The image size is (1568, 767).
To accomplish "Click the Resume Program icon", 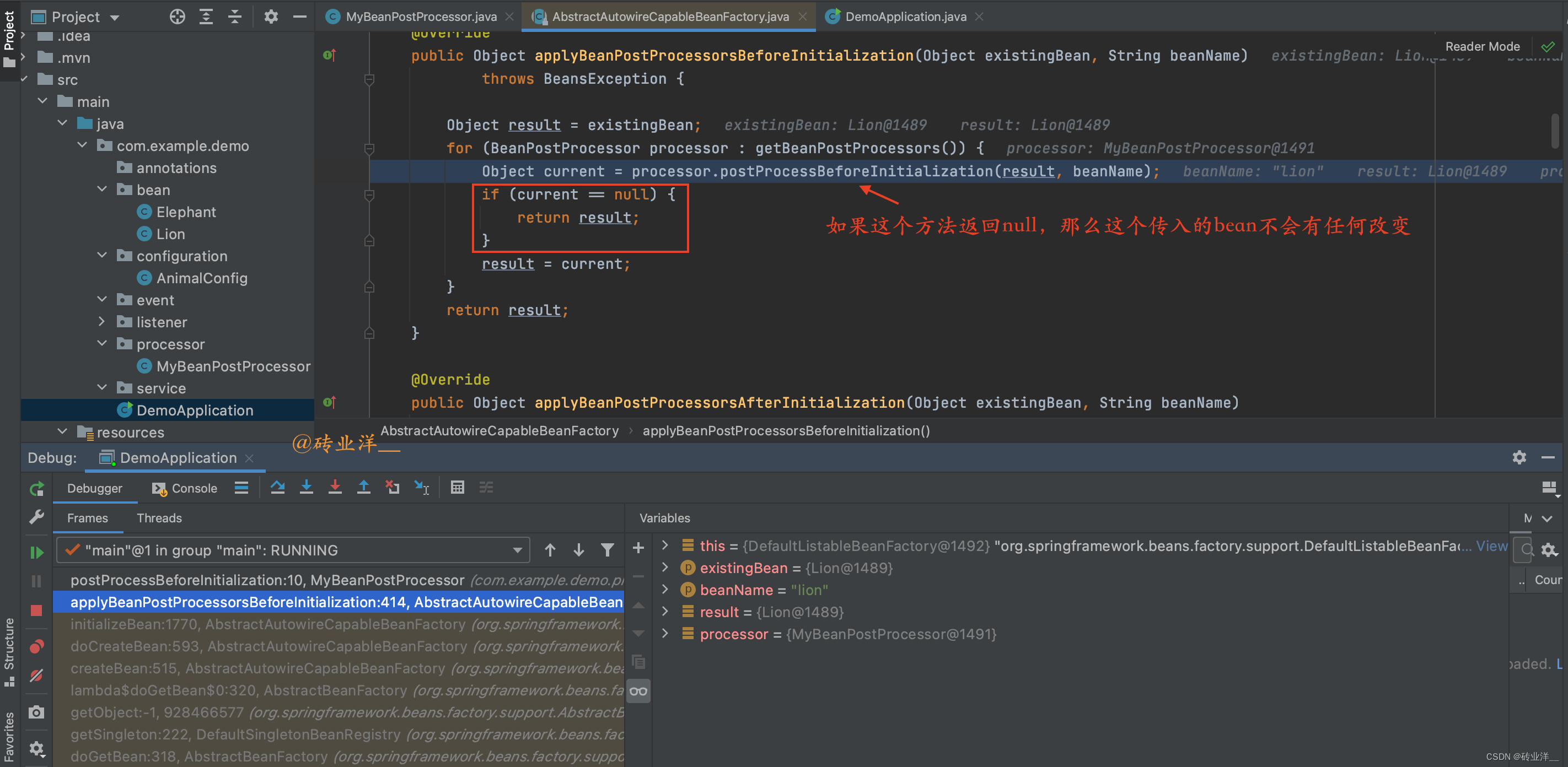I will pos(36,552).
